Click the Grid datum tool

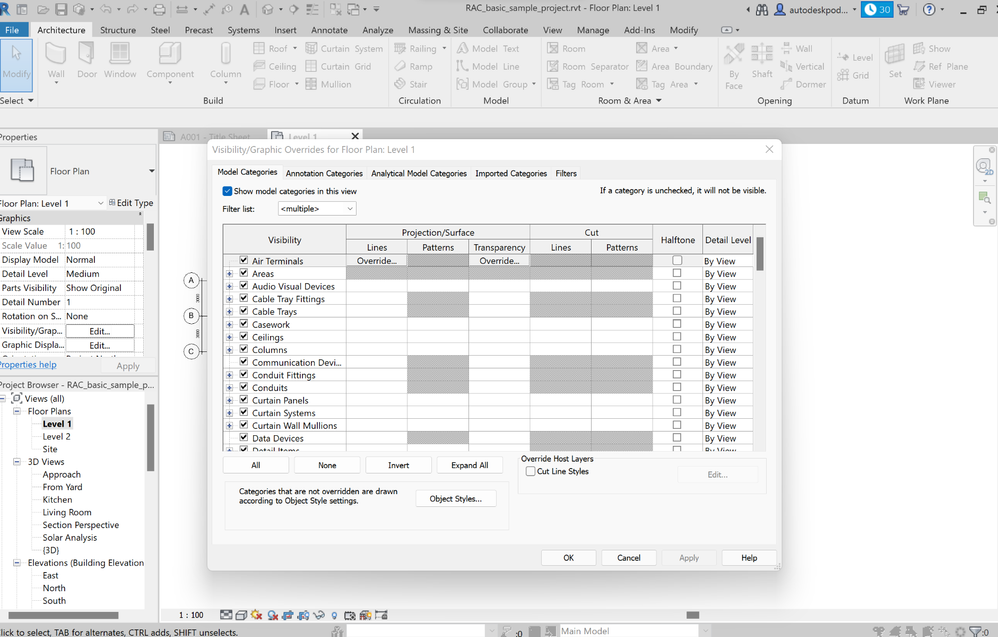(x=853, y=75)
